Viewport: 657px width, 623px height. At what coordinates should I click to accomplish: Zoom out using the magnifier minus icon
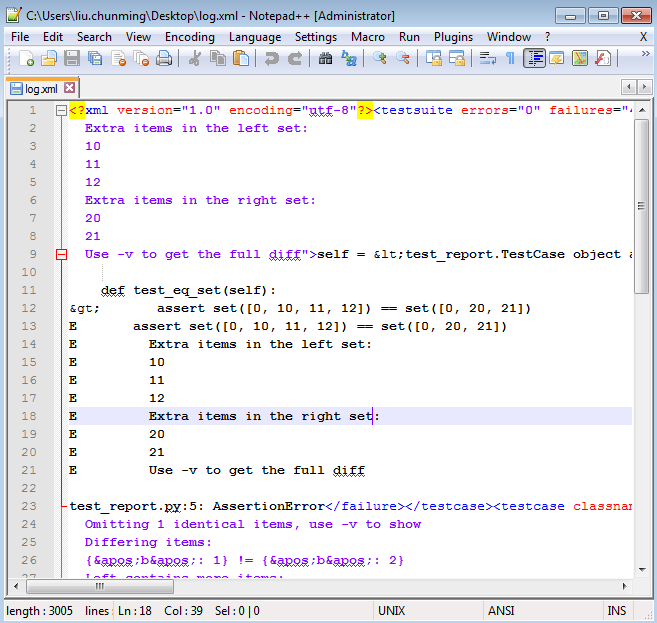click(402, 58)
